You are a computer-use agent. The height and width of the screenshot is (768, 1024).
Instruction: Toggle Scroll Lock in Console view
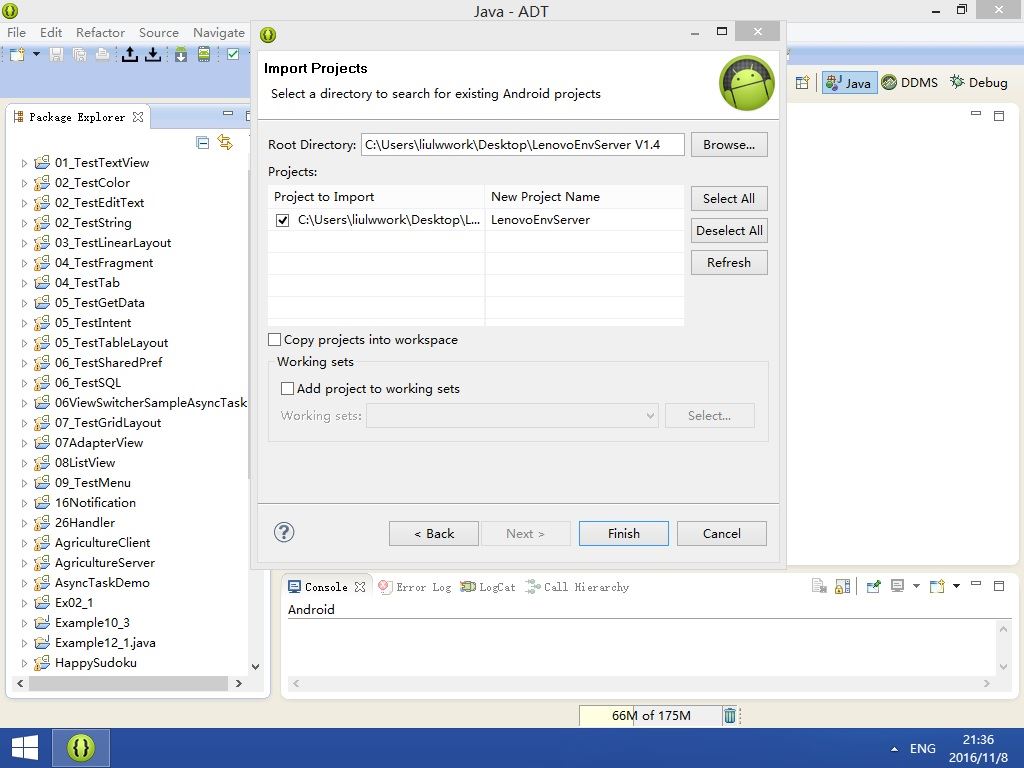(x=842, y=586)
